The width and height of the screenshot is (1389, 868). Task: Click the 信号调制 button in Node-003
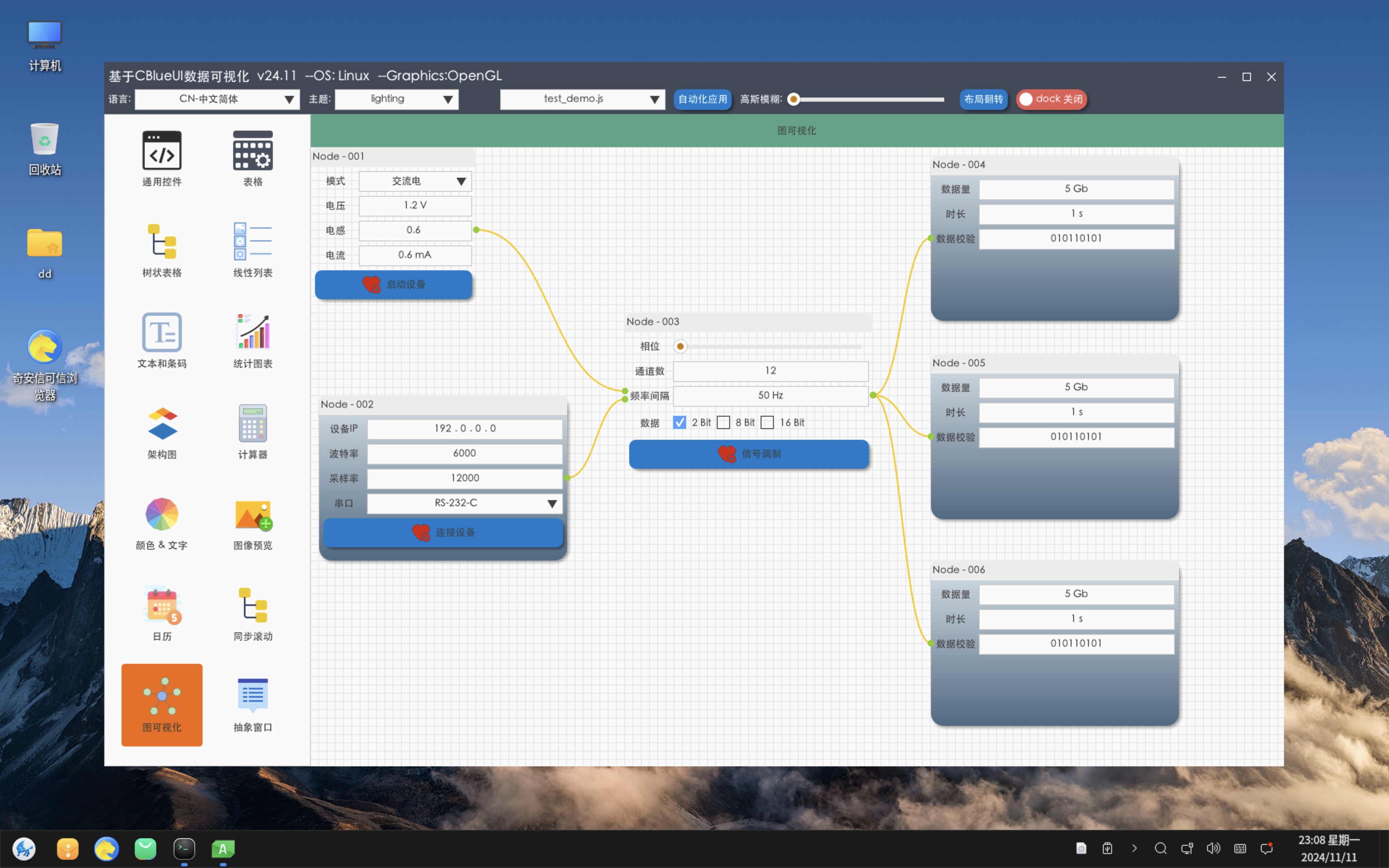click(x=749, y=454)
